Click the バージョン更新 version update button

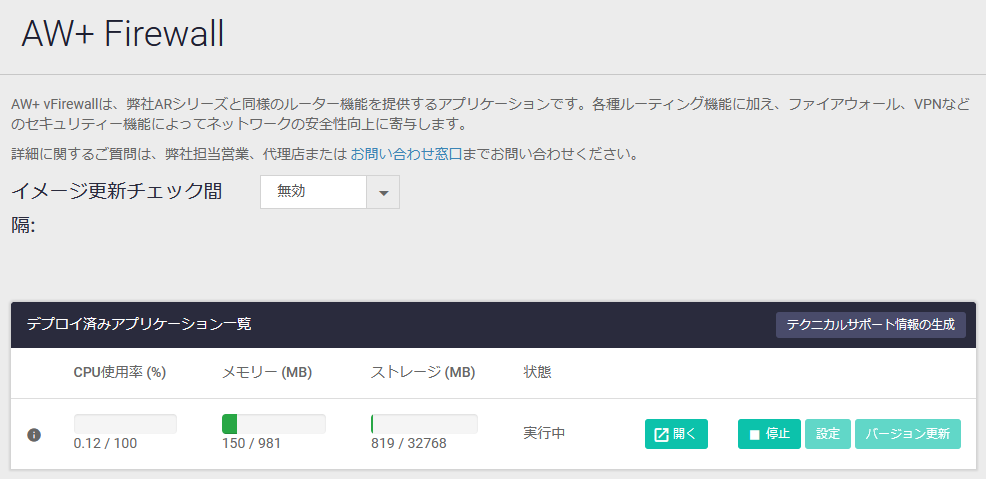click(x=907, y=434)
